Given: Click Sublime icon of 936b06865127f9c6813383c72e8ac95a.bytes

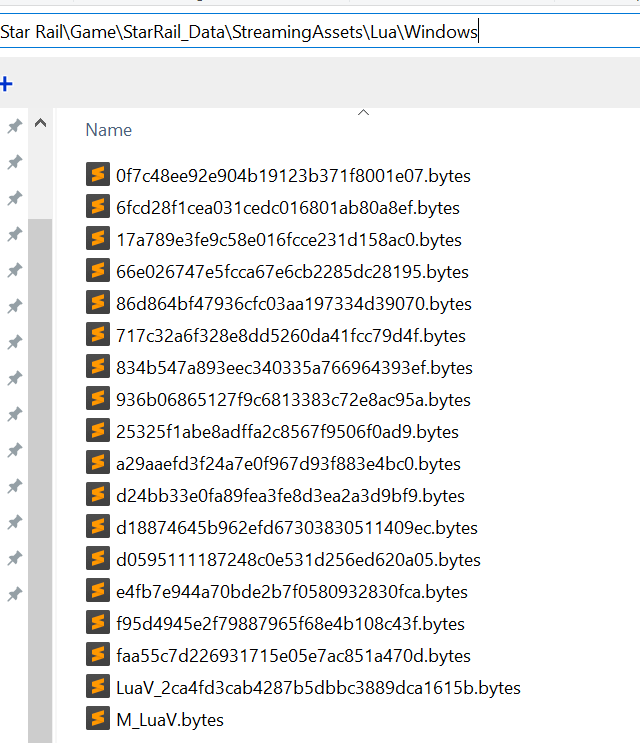Looking at the screenshot, I should tap(98, 398).
